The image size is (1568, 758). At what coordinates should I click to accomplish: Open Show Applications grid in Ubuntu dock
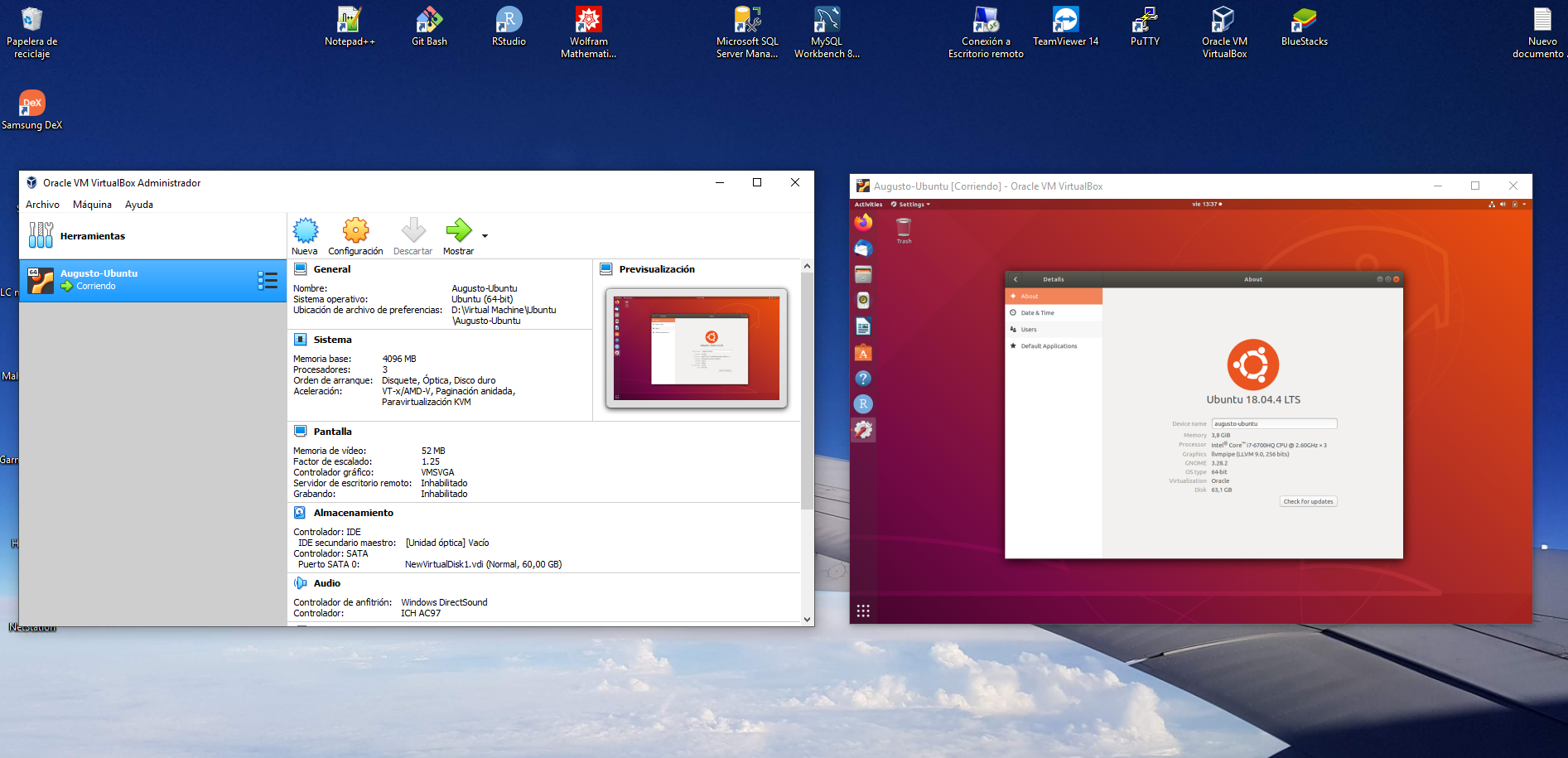[x=863, y=611]
